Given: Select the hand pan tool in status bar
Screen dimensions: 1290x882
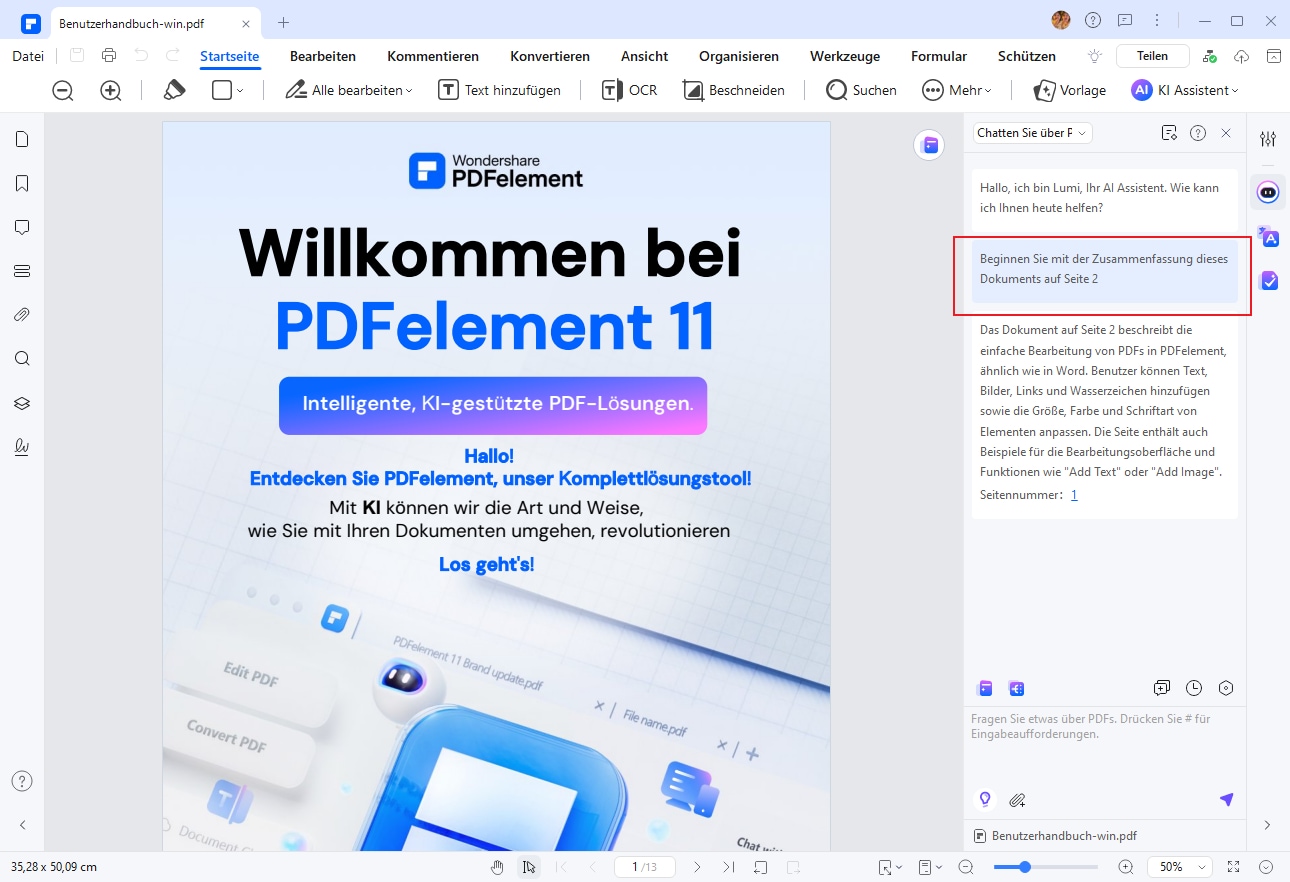Looking at the screenshot, I should (x=498, y=867).
